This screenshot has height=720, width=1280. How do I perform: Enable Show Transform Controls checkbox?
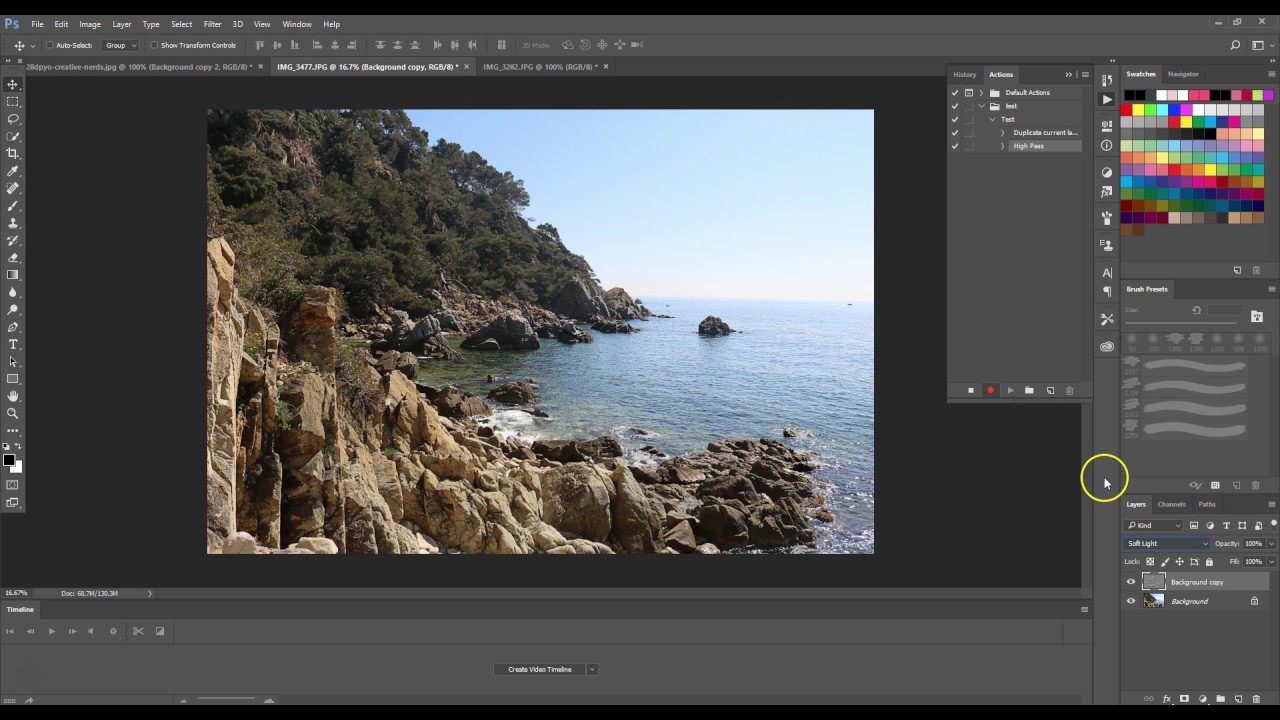coord(154,45)
